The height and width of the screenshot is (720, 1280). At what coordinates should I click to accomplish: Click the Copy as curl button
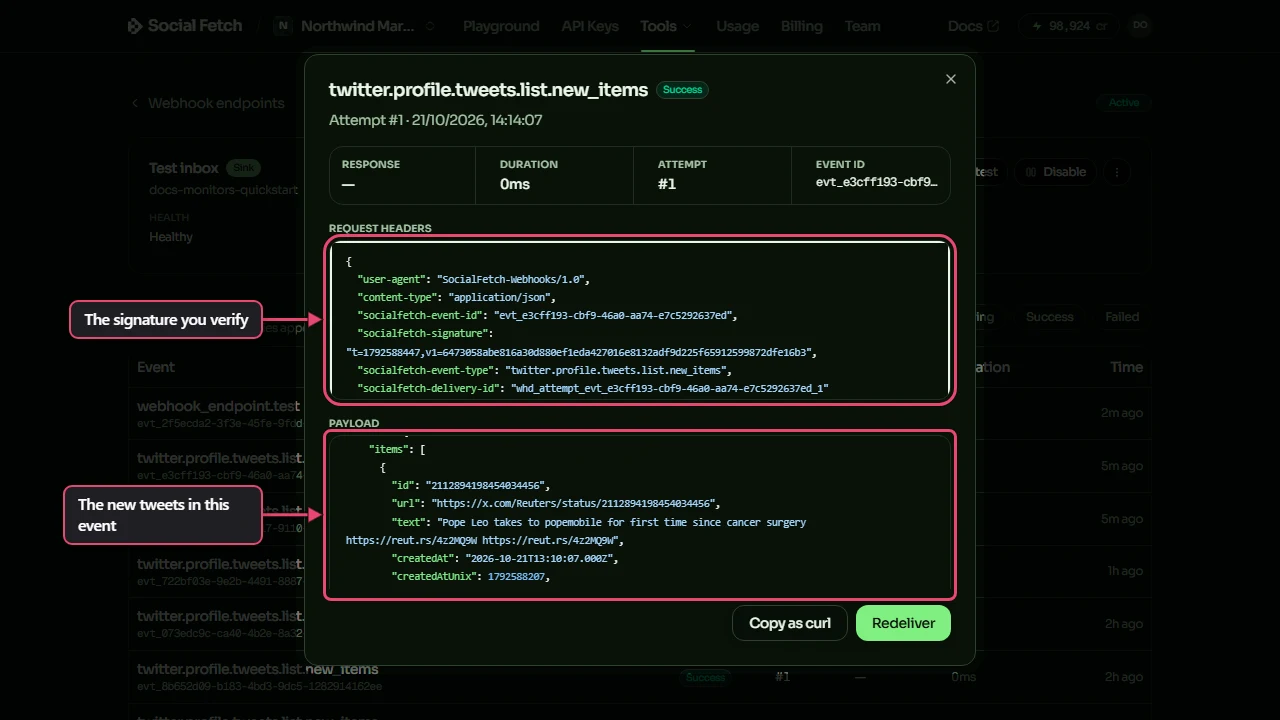[x=790, y=623]
